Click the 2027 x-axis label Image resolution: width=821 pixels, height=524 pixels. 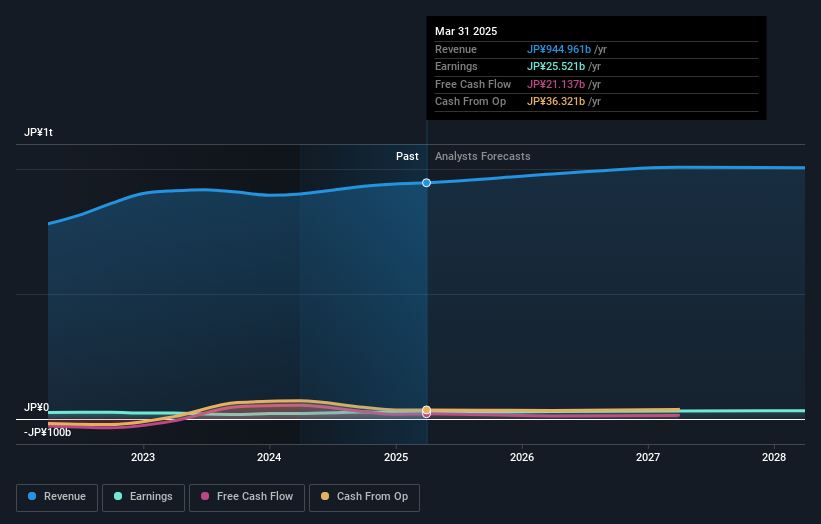point(648,458)
